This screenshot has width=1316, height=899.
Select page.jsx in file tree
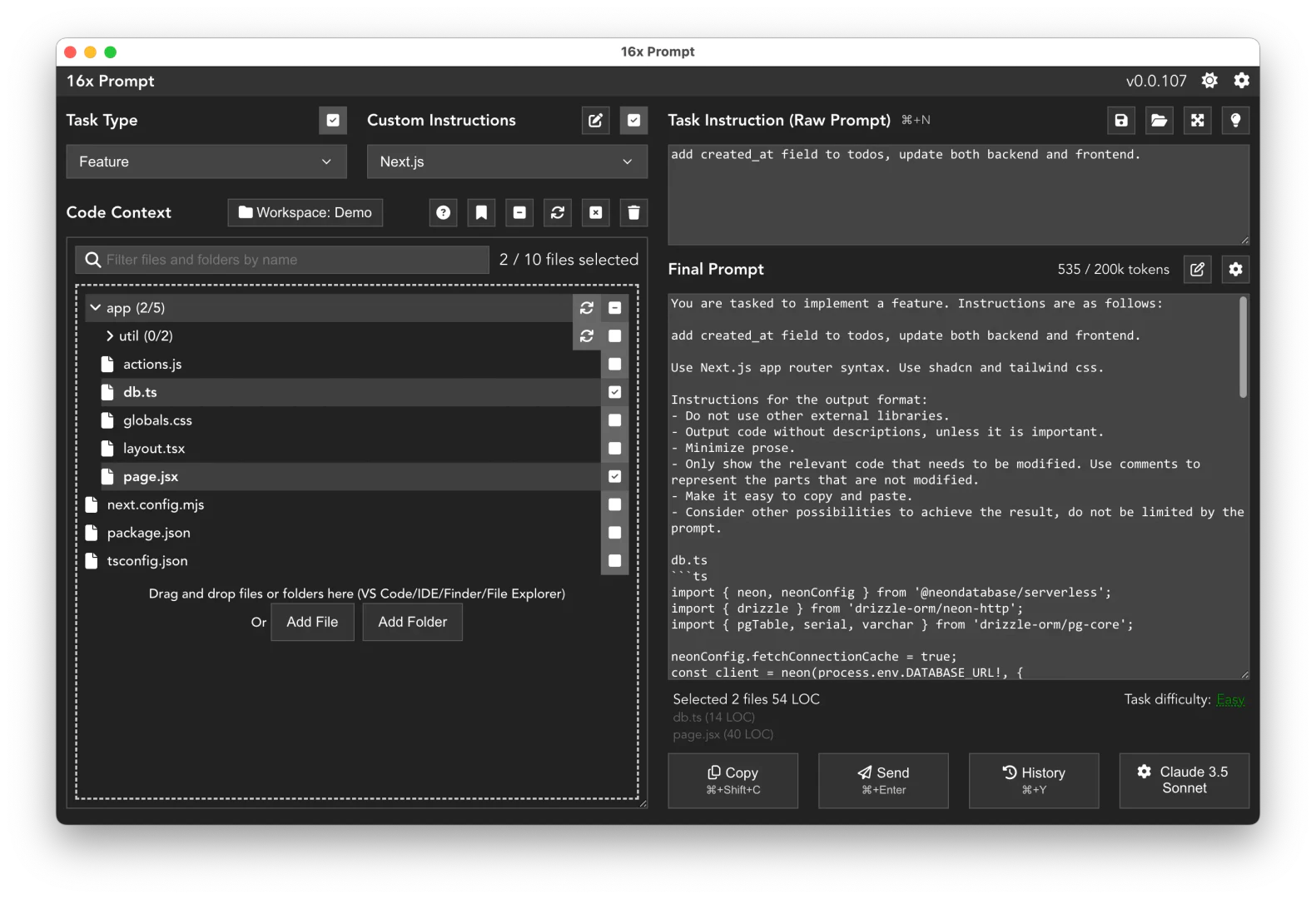click(x=151, y=477)
